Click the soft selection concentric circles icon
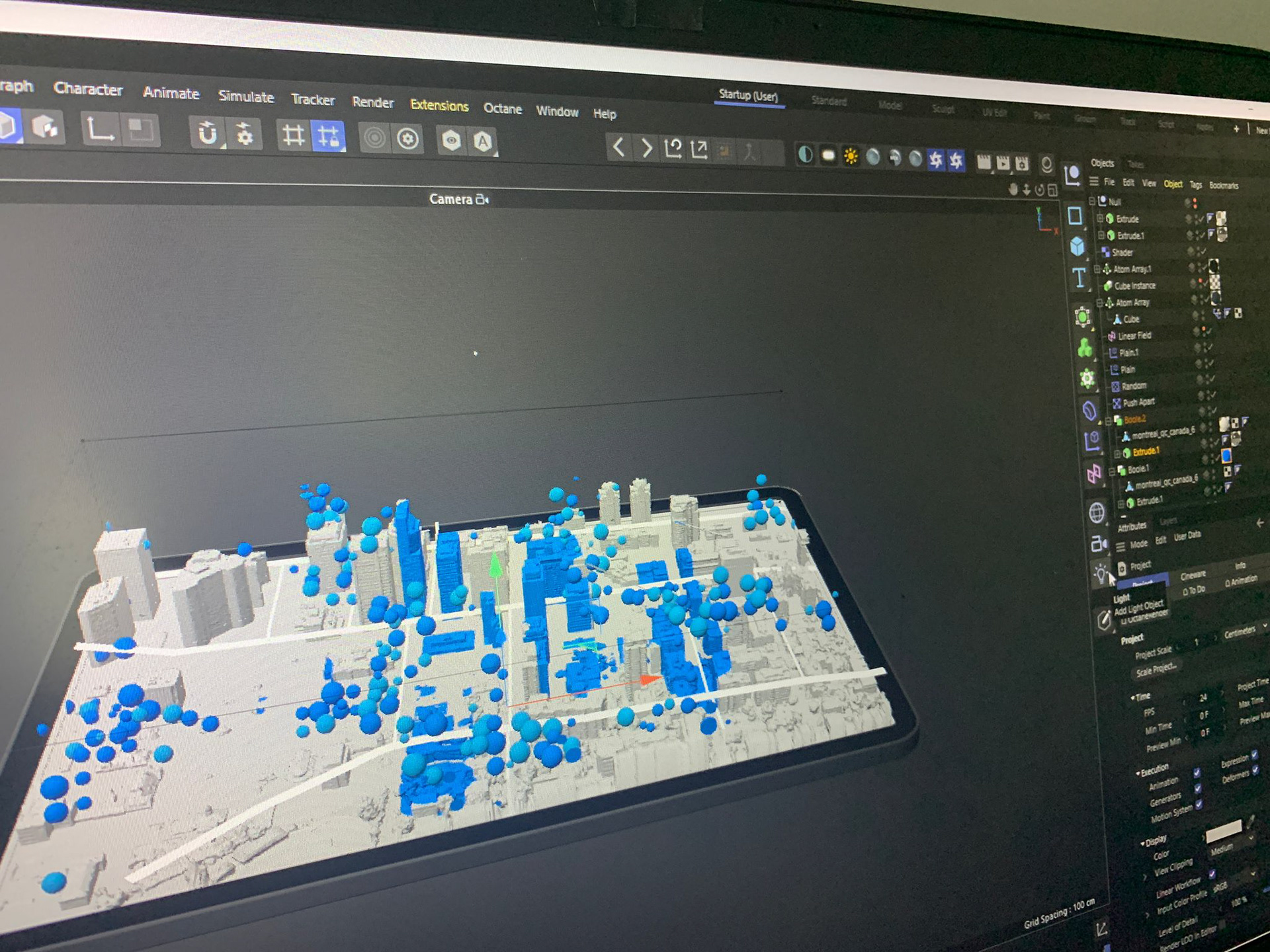 click(x=374, y=139)
